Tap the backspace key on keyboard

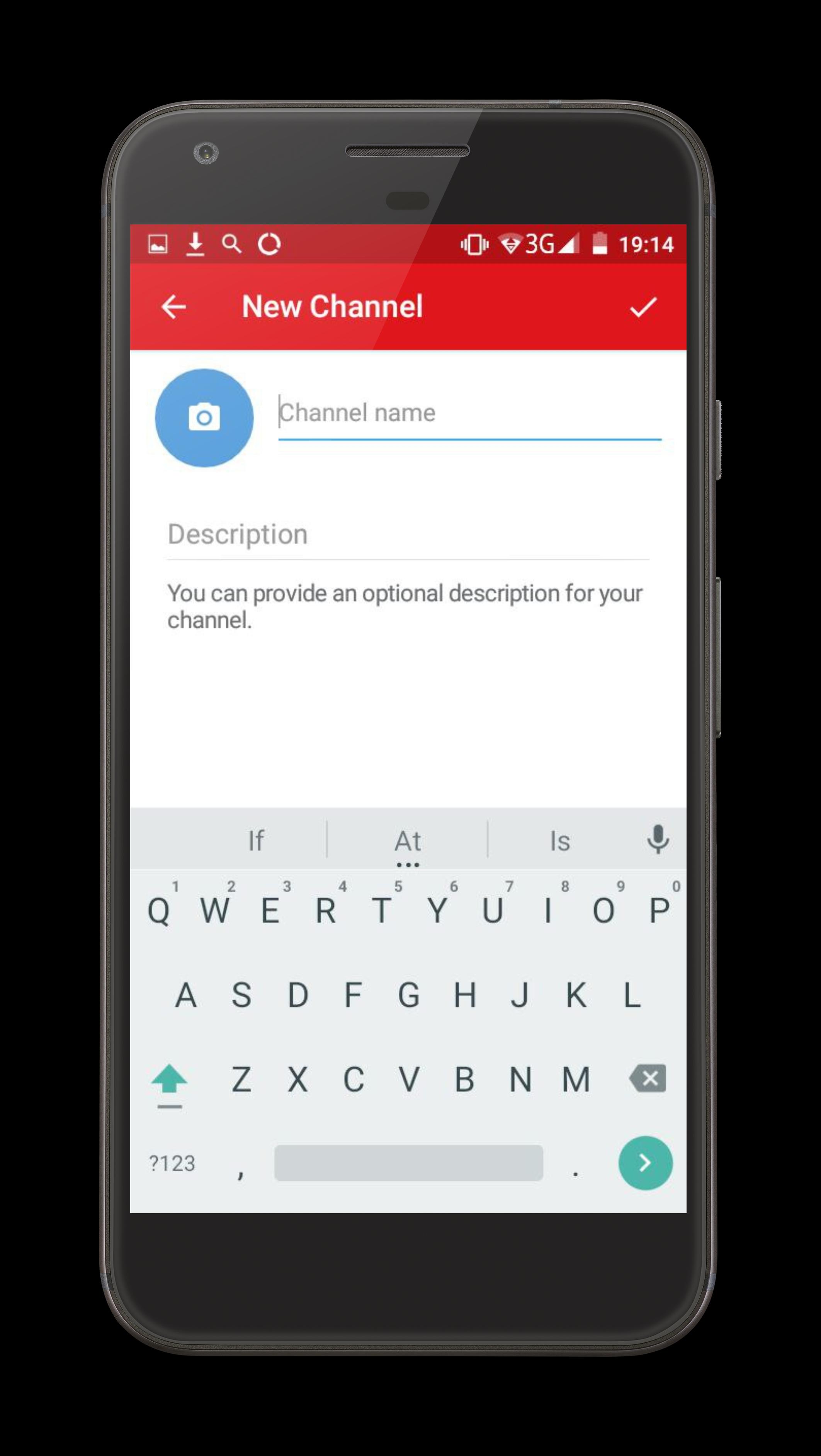645,1080
